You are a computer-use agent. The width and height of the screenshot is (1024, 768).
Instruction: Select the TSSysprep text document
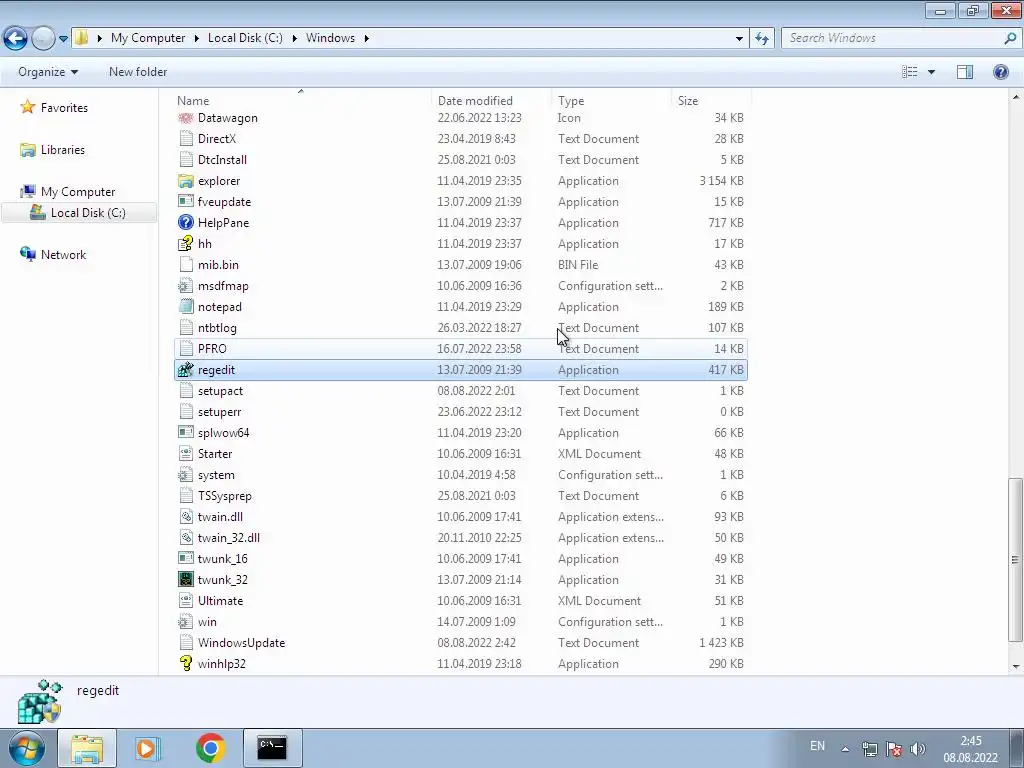[x=461, y=496]
